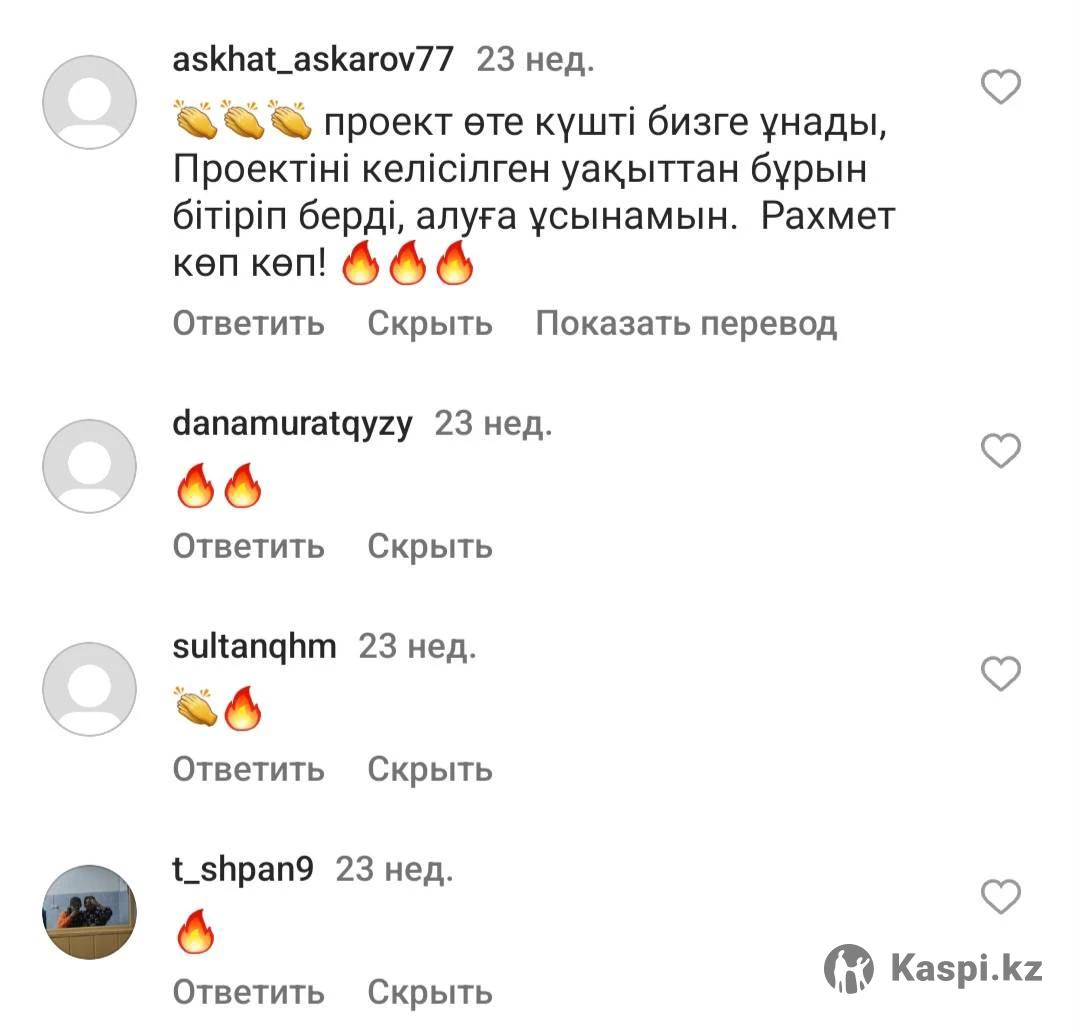Image resolution: width=1078 pixels, height=1033 pixels.
Task: Tap the heart next to sultanqhm's comment
Action: click(1000, 673)
